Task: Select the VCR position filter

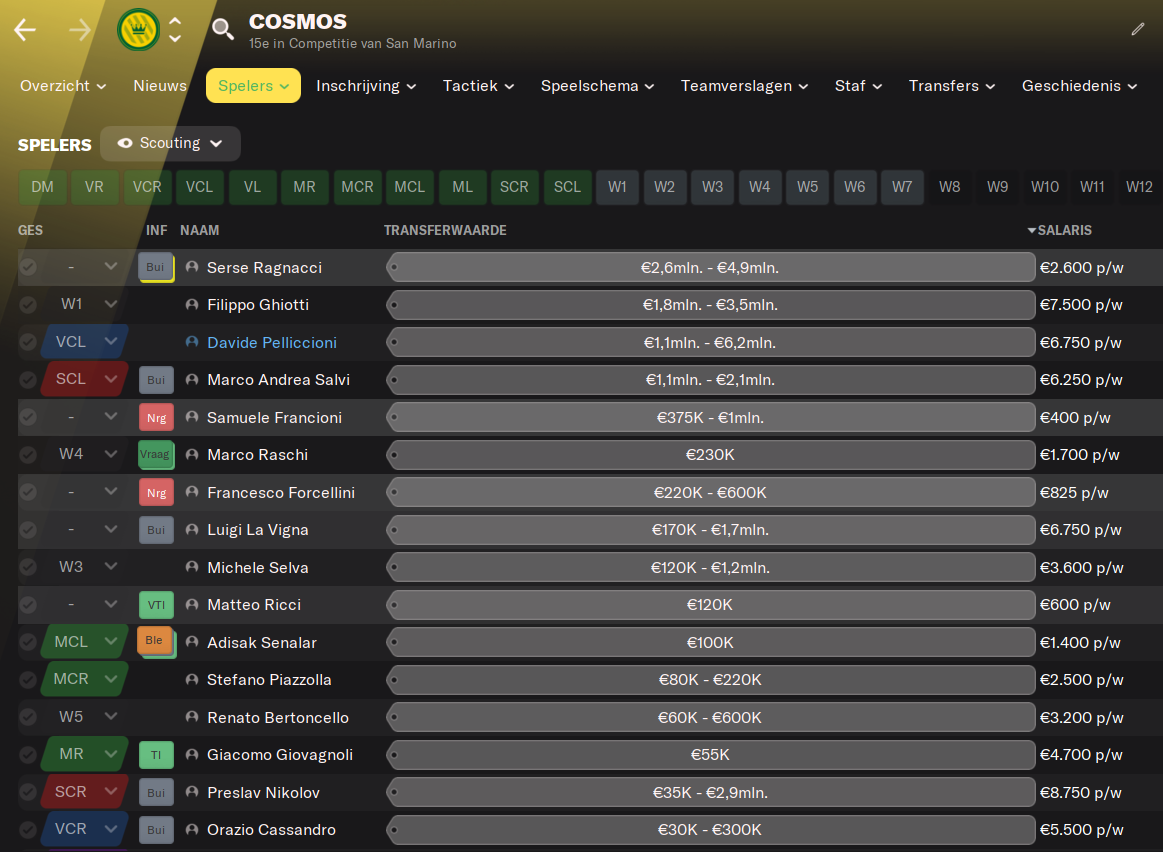Action: coord(147,187)
